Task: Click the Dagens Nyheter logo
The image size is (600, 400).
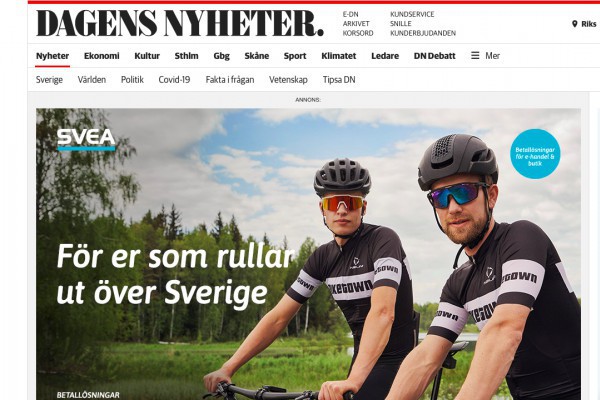Action: tap(180, 24)
